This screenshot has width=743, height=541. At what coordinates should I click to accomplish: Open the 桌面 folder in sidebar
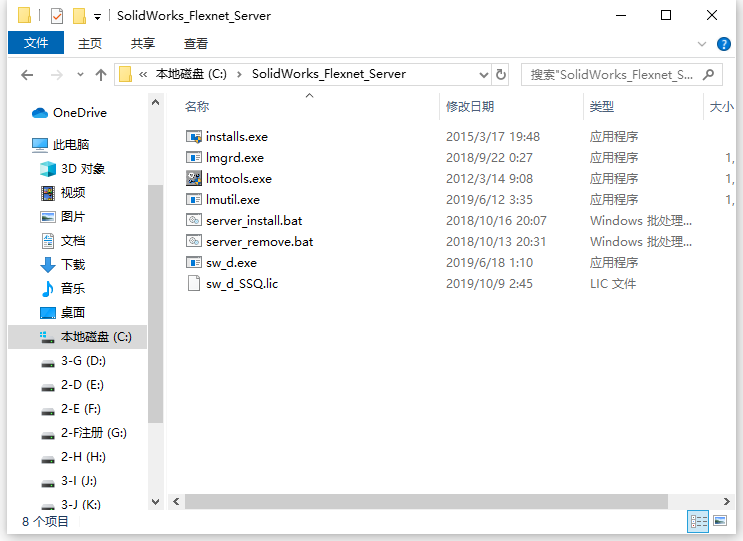[x=63, y=313]
